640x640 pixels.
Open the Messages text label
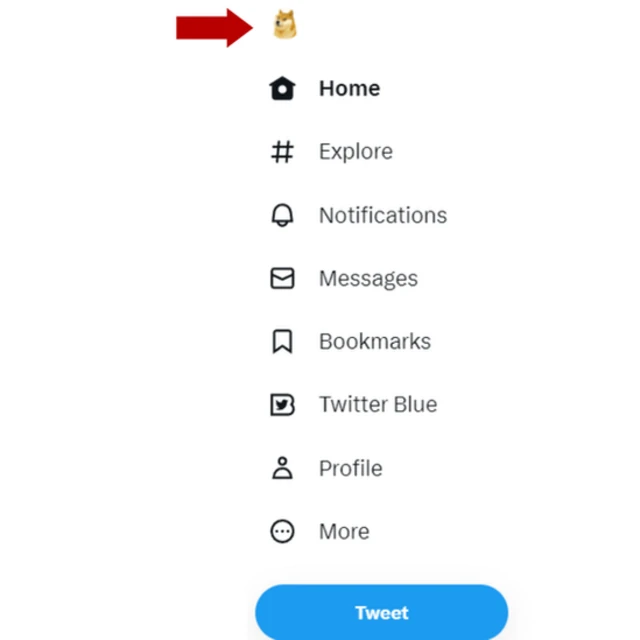(x=368, y=278)
